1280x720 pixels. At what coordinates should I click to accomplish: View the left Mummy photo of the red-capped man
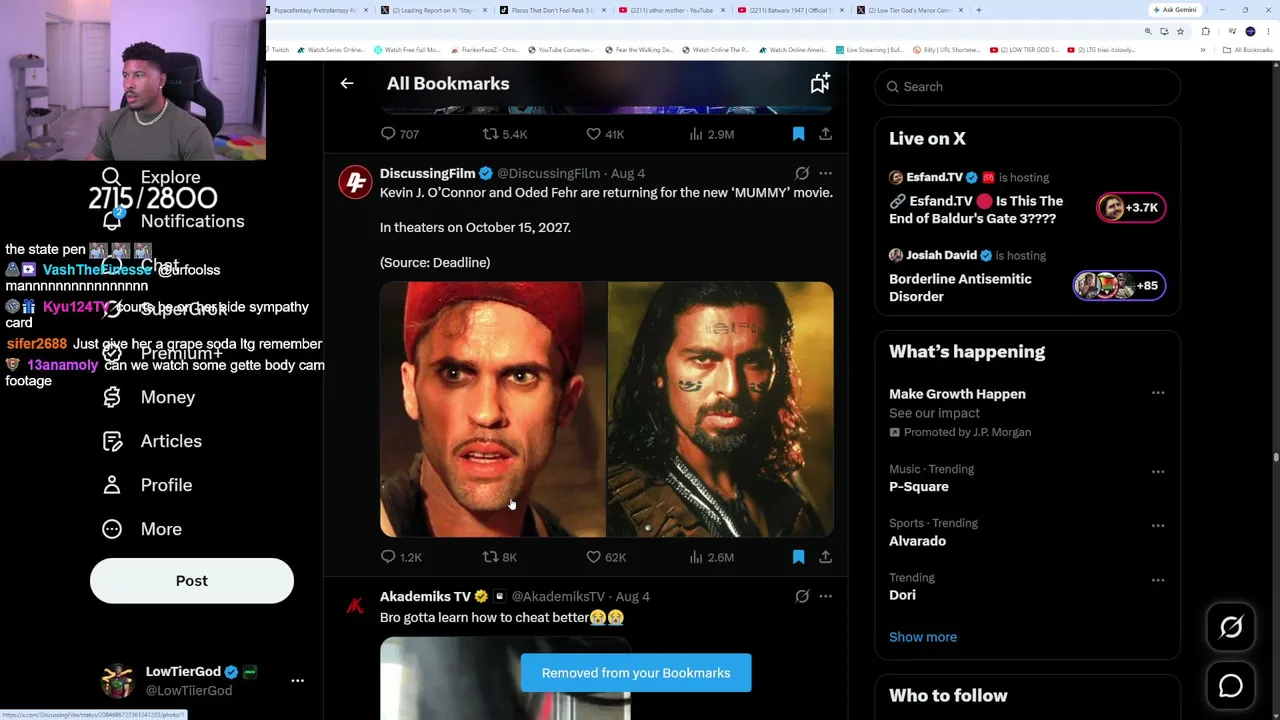click(x=493, y=409)
